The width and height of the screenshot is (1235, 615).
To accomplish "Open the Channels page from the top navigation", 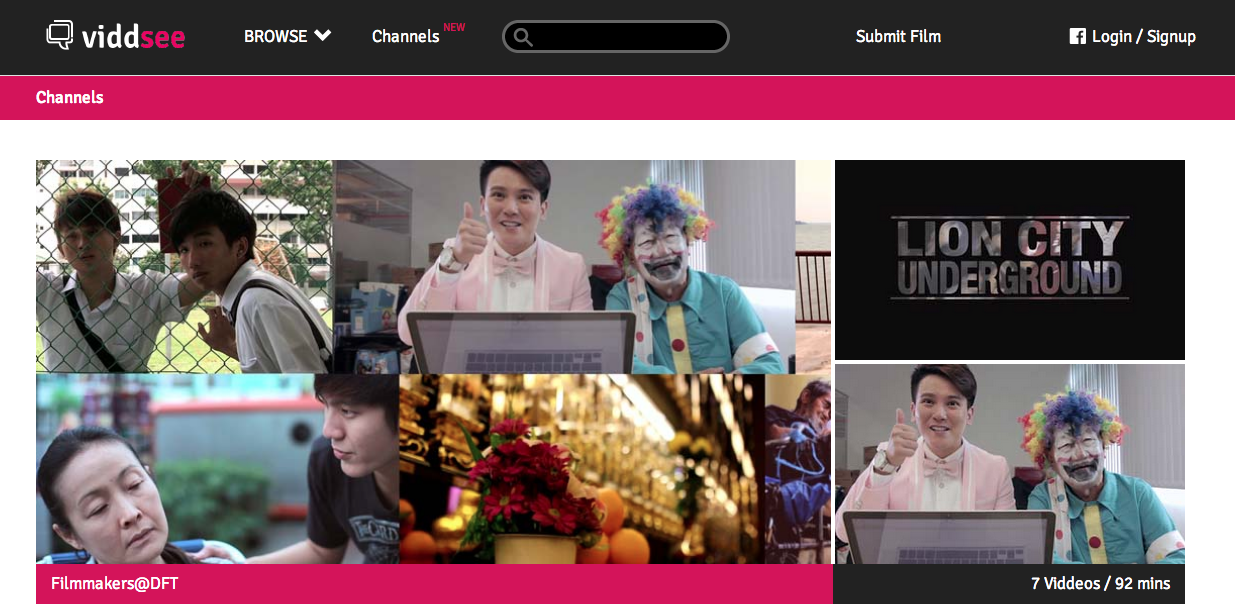I will 404,36.
